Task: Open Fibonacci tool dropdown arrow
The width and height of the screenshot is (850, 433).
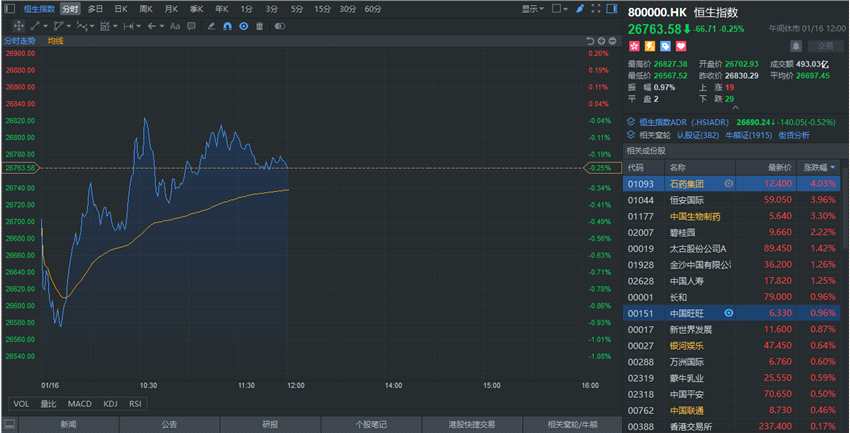Action: [x=115, y=27]
